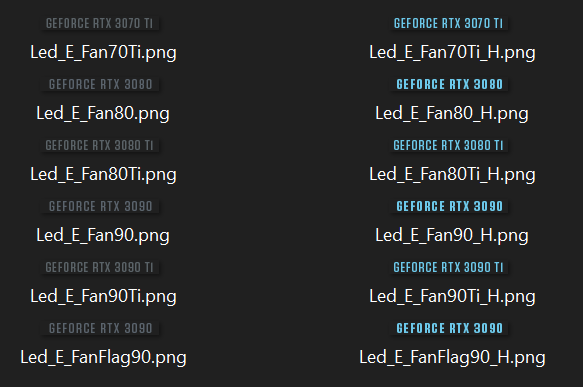Select gray GeForce RTX 3080 image above Led_E_Fan80.png

[100, 84]
